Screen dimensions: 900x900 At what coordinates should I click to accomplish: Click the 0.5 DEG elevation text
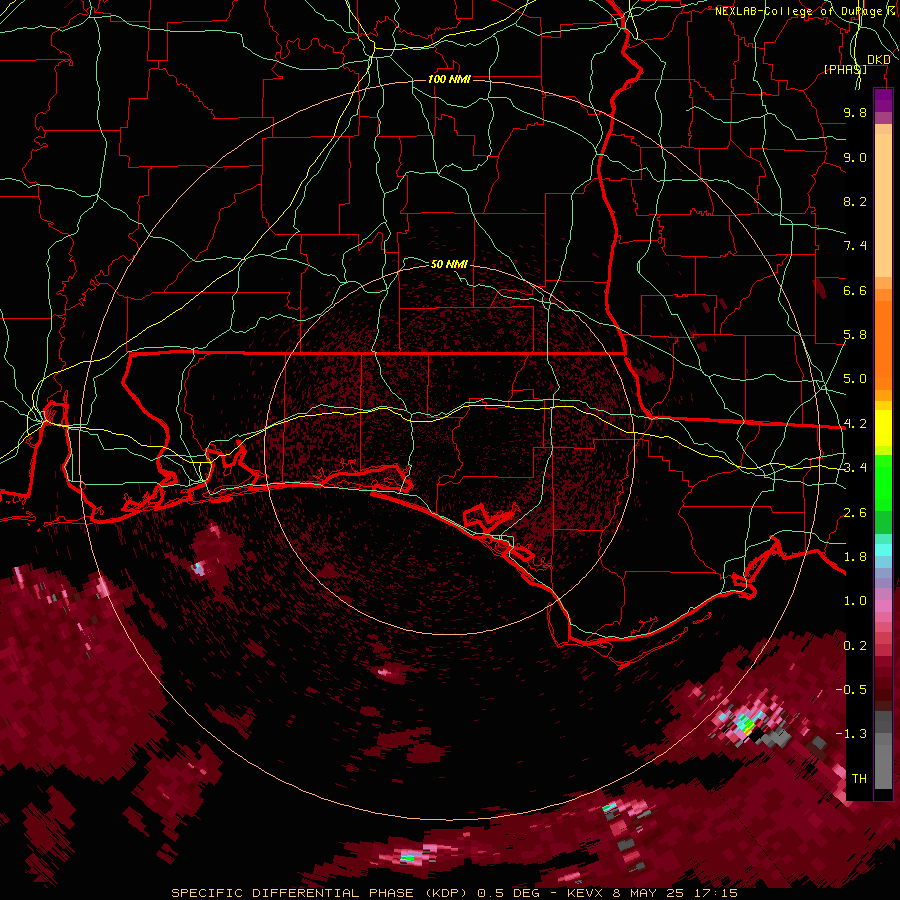509,893
